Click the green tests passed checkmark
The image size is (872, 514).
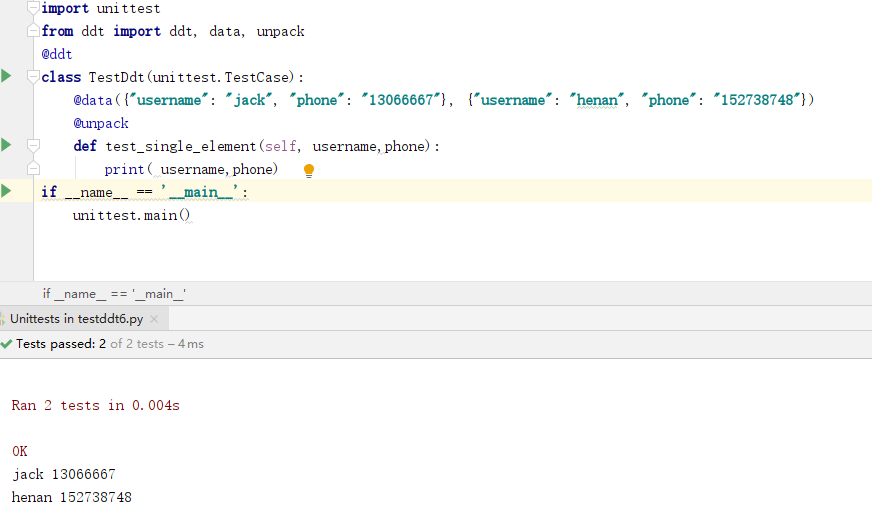pos(8,344)
